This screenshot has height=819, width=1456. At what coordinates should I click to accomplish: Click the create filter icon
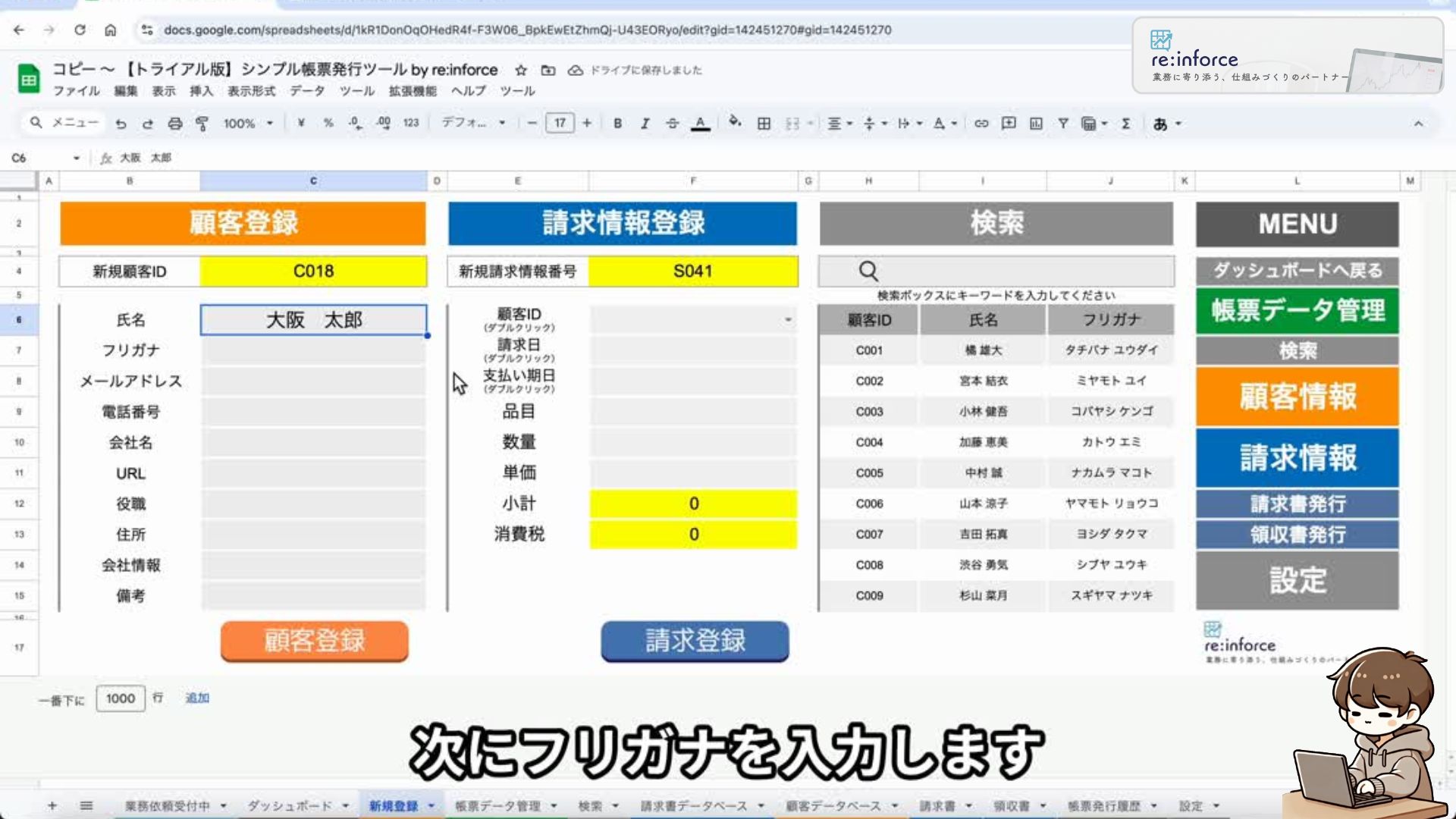tap(1063, 124)
